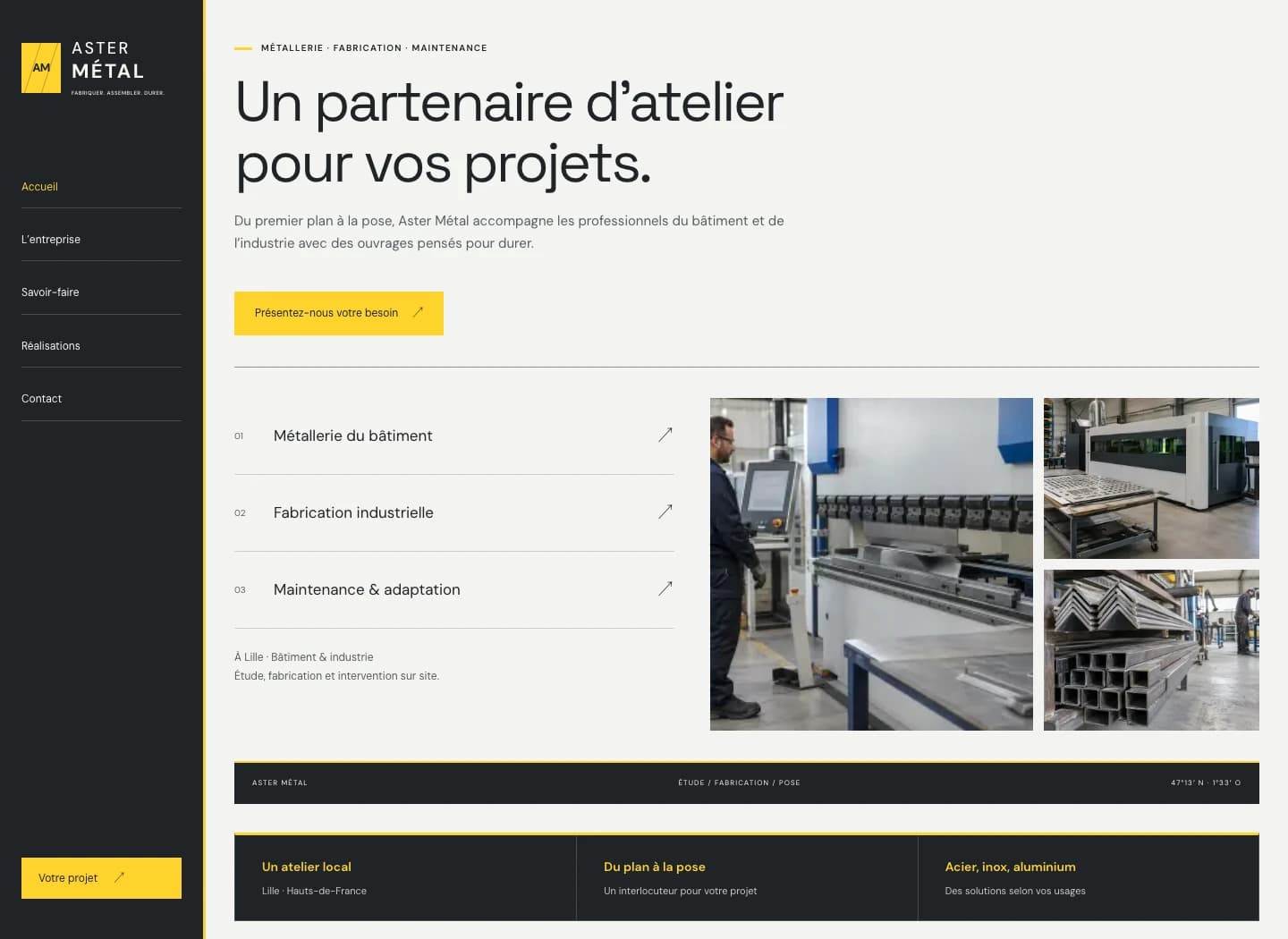Click Un interlocuteur pour votre projet text

[680, 891]
